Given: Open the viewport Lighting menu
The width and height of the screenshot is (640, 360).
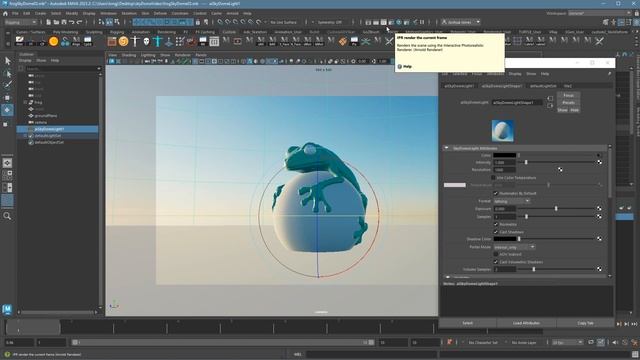Looking at the screenshot, I should [148, 55].
